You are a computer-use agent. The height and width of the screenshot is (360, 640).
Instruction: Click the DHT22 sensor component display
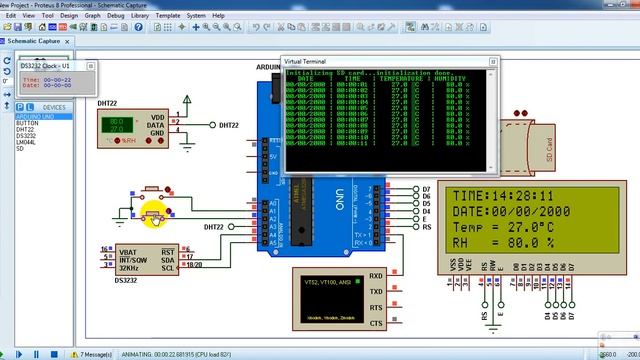tap(117, 125)
